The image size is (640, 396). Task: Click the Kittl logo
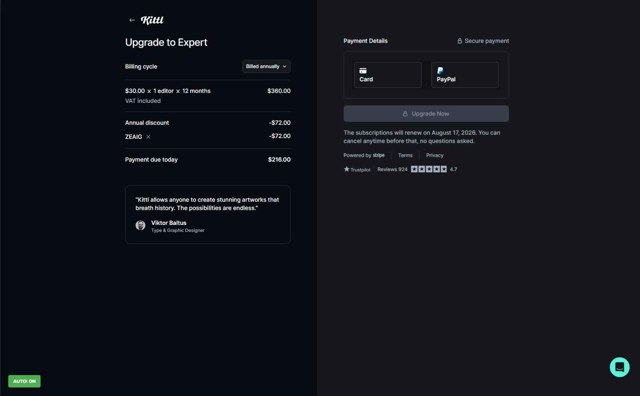(152, 20)
